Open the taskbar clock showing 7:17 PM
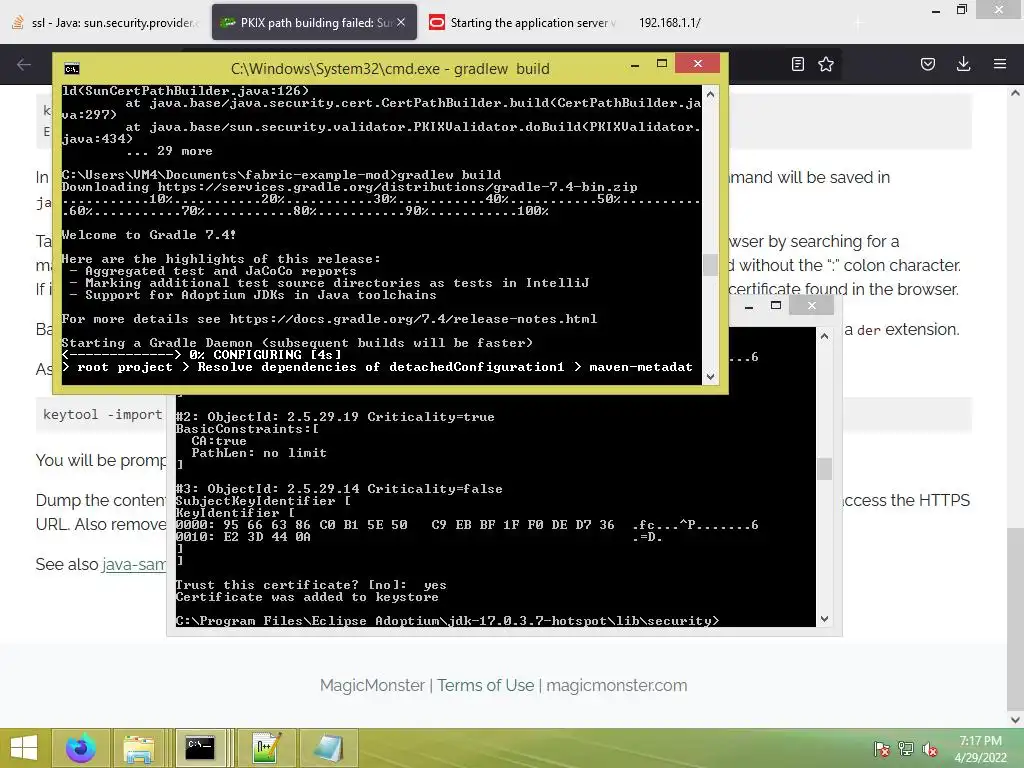The height and width of the screenshot is (768, 1024). (980, 749)
